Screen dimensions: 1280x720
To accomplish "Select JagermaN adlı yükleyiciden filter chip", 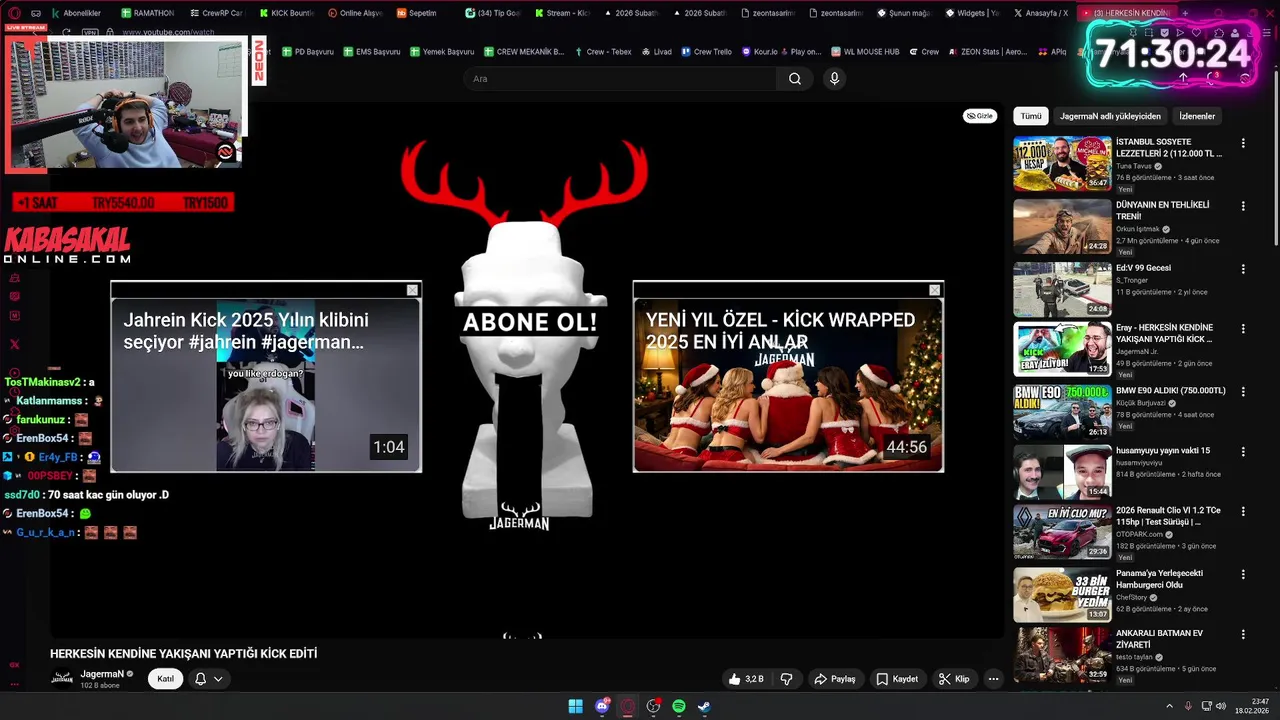I will [1110, 116].
